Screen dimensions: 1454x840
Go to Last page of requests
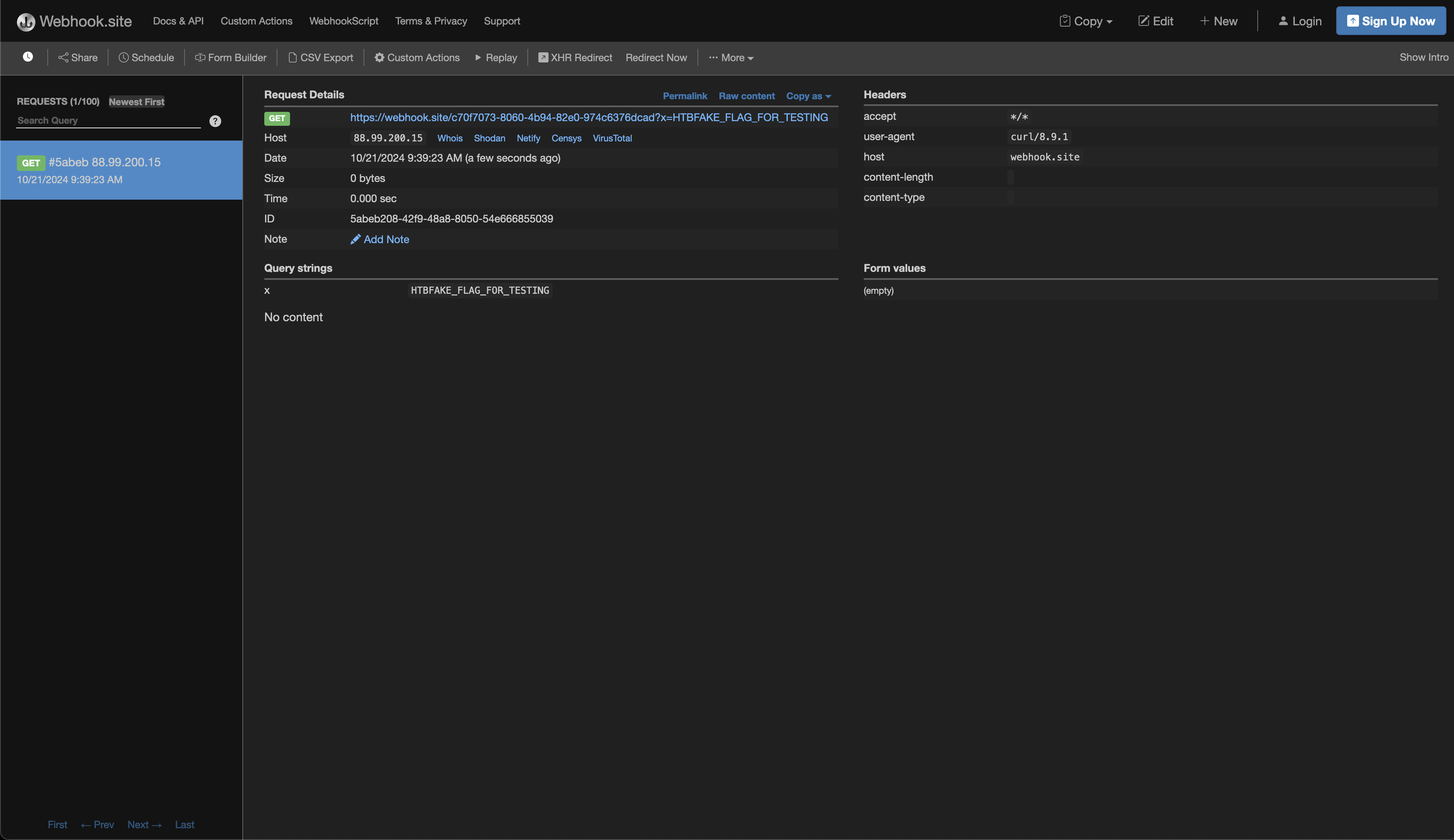click(x=184, y=824)
